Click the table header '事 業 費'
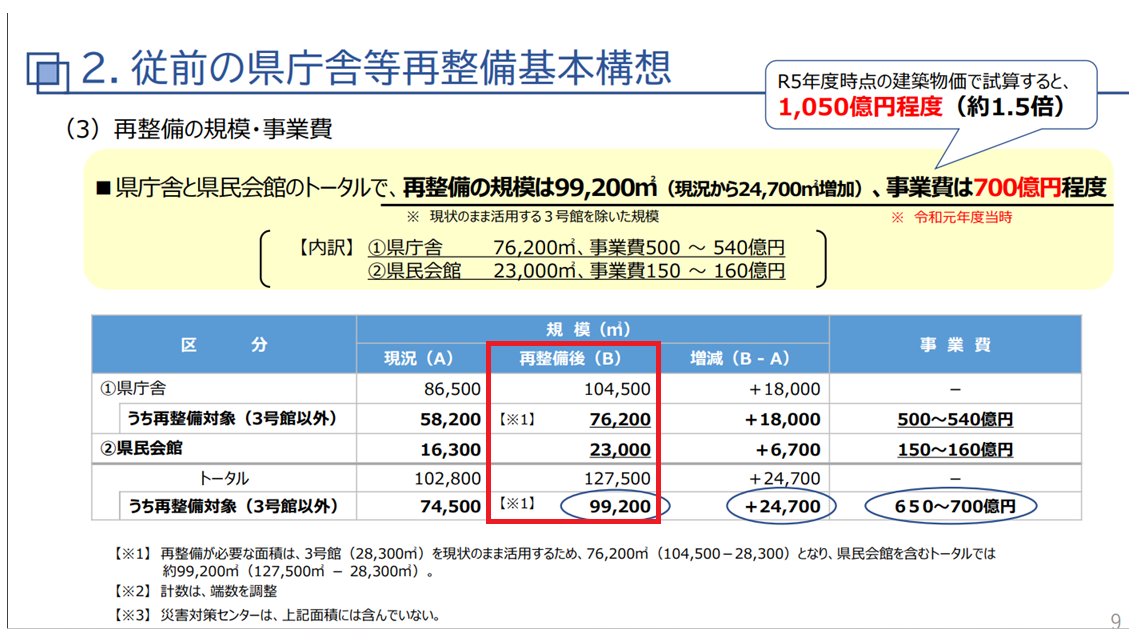 [x=955, y=345]
